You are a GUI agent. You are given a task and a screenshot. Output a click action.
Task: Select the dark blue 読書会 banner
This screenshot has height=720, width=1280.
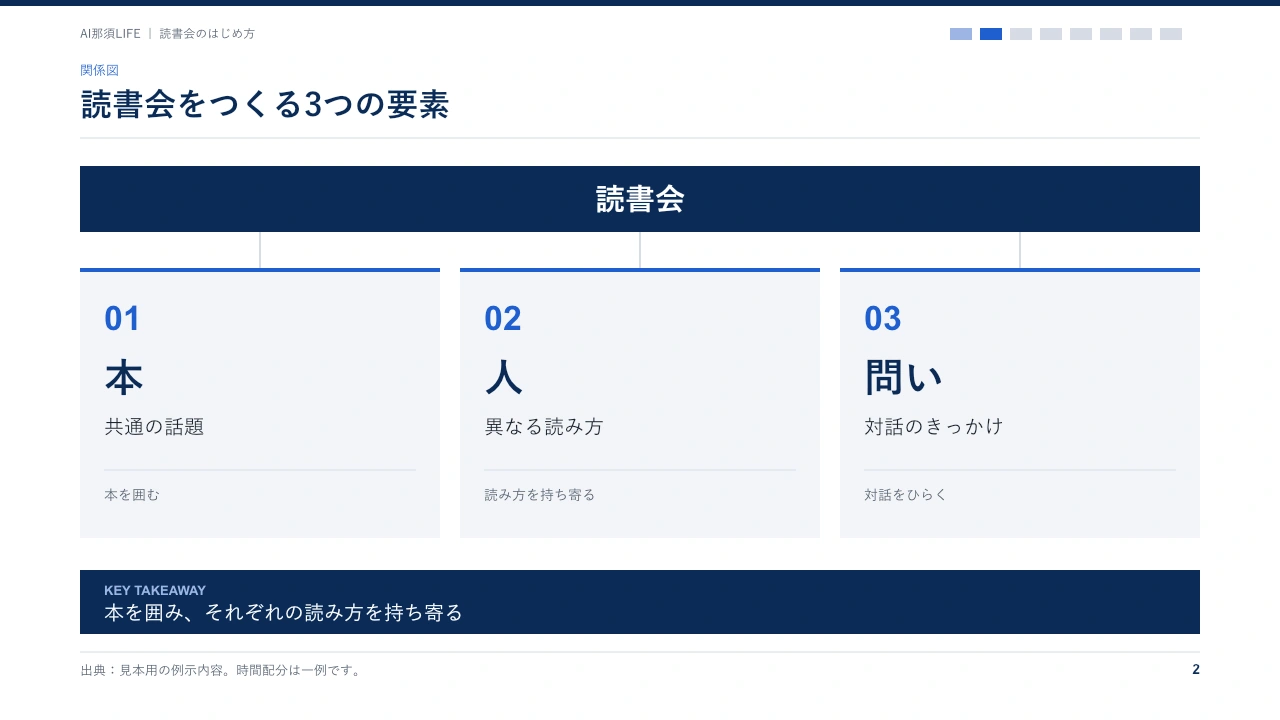point(640,199)
